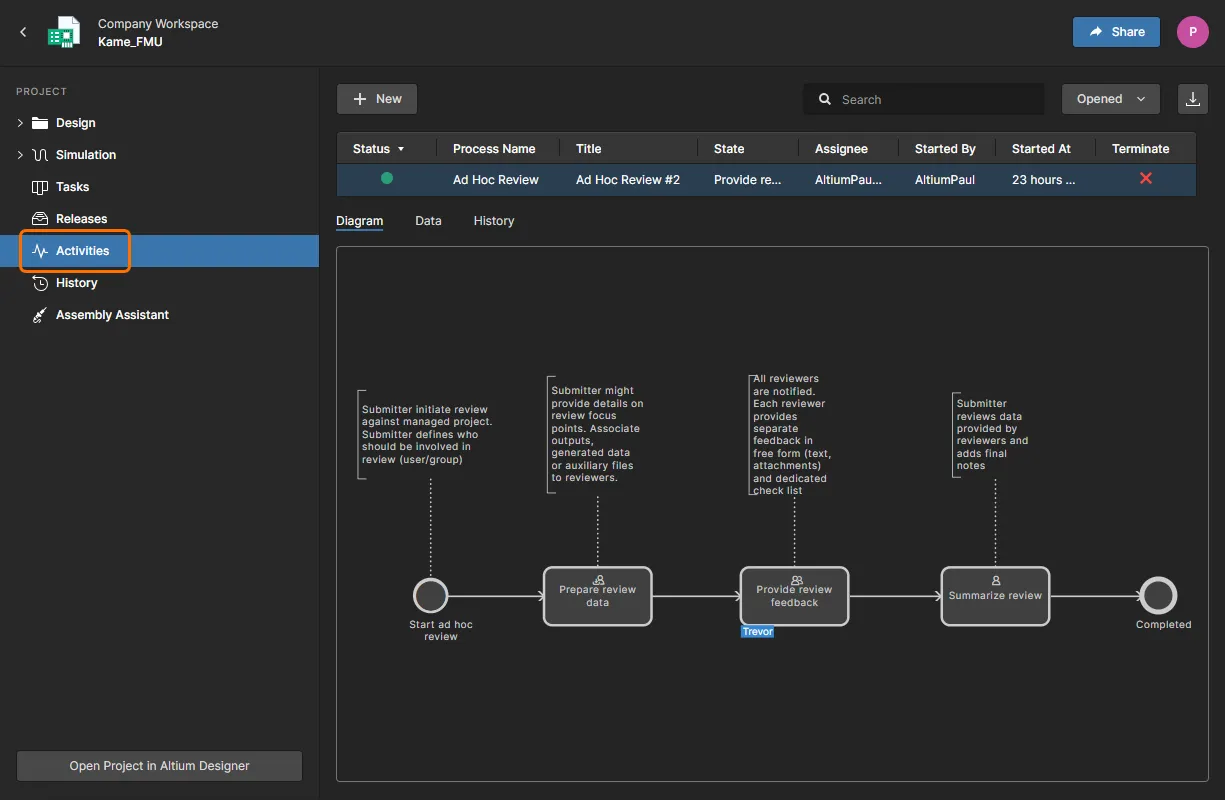This screenshot has height=800, width=1225.
Task: Open the Opened filter dropdown
Action: 1110,99
